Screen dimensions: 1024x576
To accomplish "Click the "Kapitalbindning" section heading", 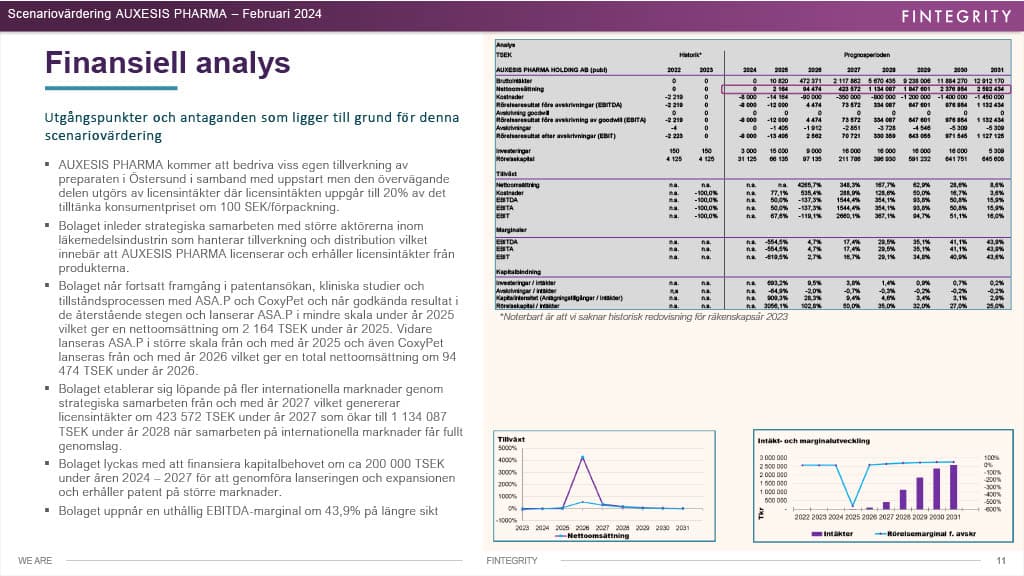I will [518, 272].
